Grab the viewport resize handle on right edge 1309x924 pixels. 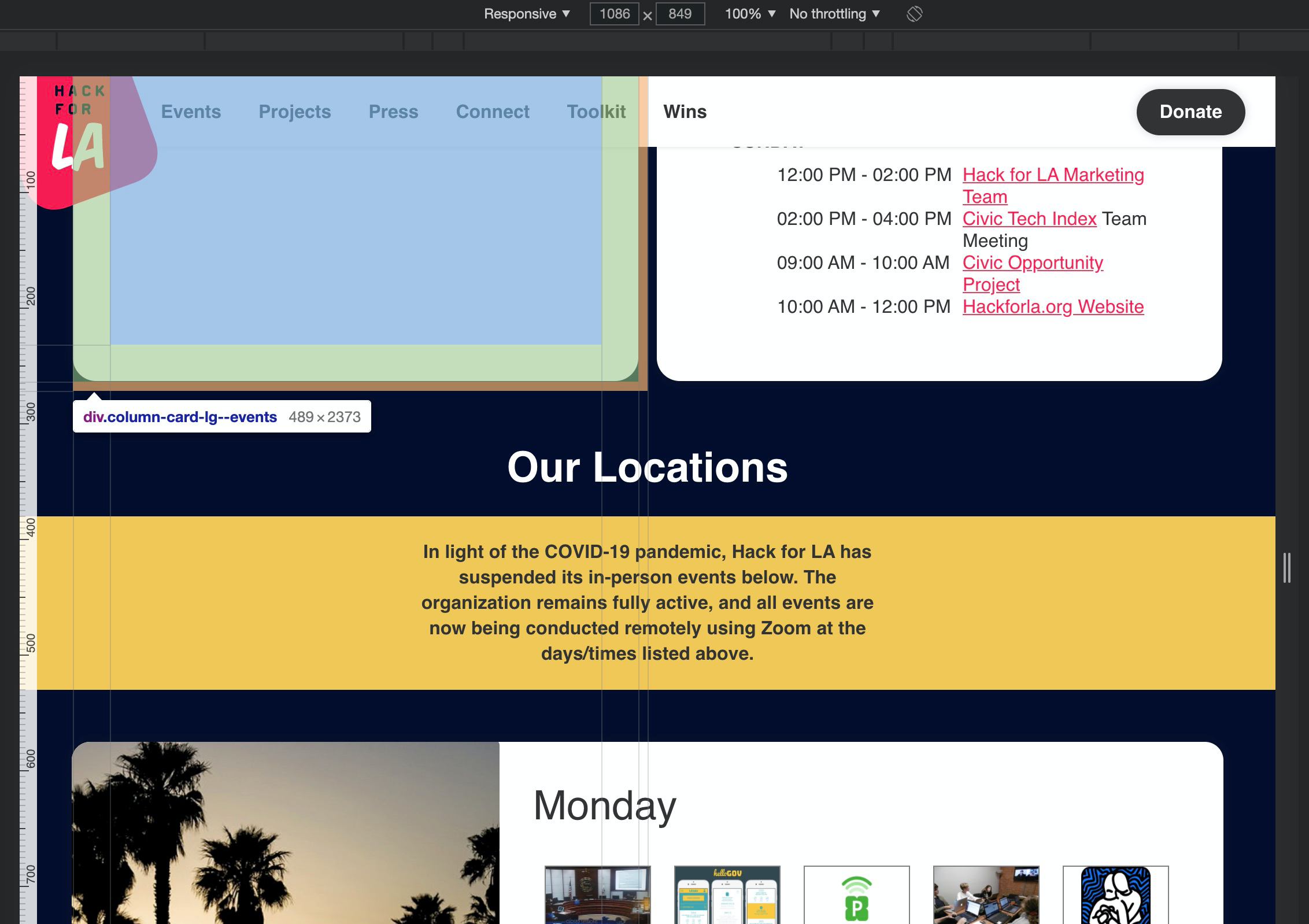point(1286,567)
